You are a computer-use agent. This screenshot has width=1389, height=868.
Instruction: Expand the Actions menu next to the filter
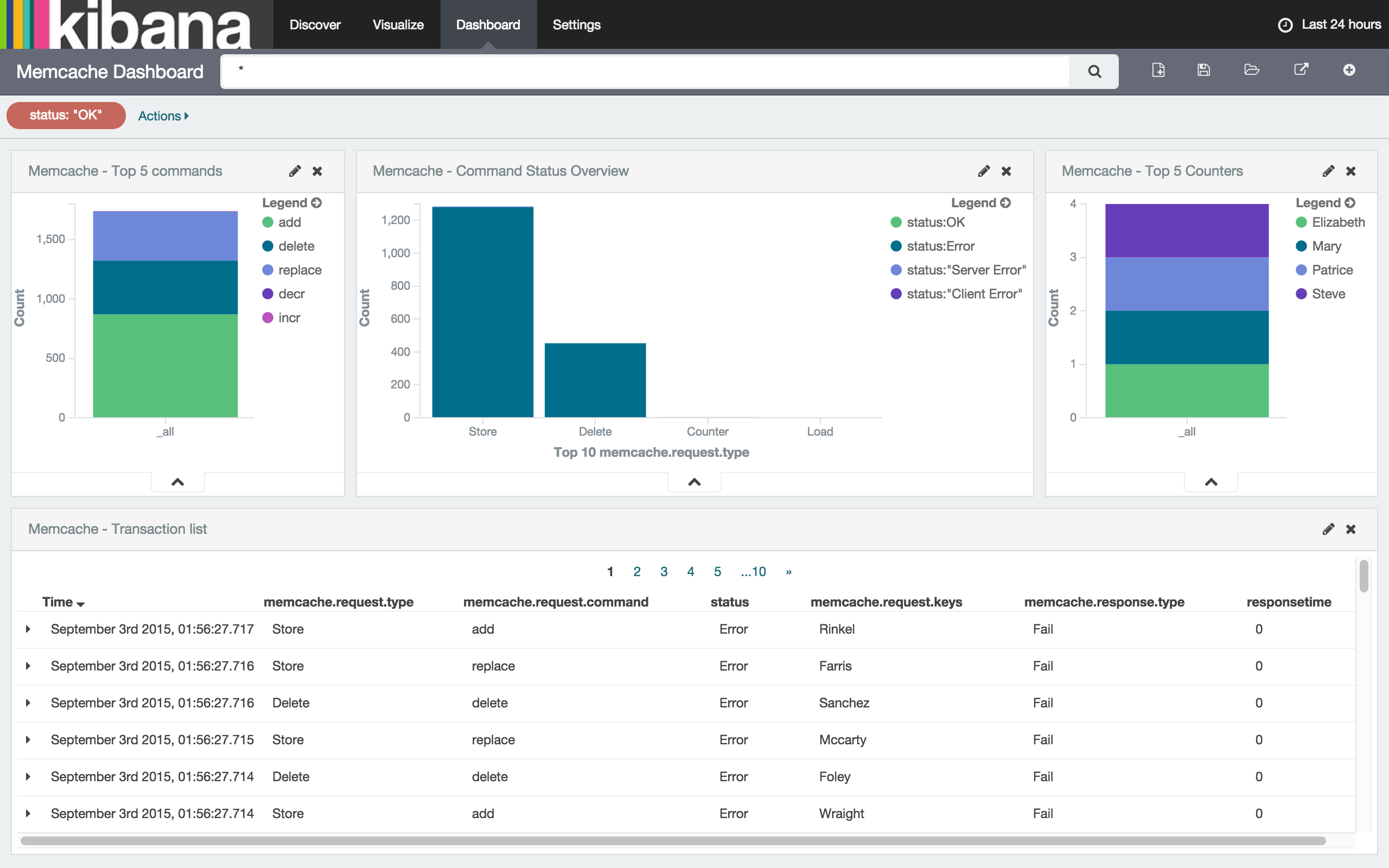[162, 116]
